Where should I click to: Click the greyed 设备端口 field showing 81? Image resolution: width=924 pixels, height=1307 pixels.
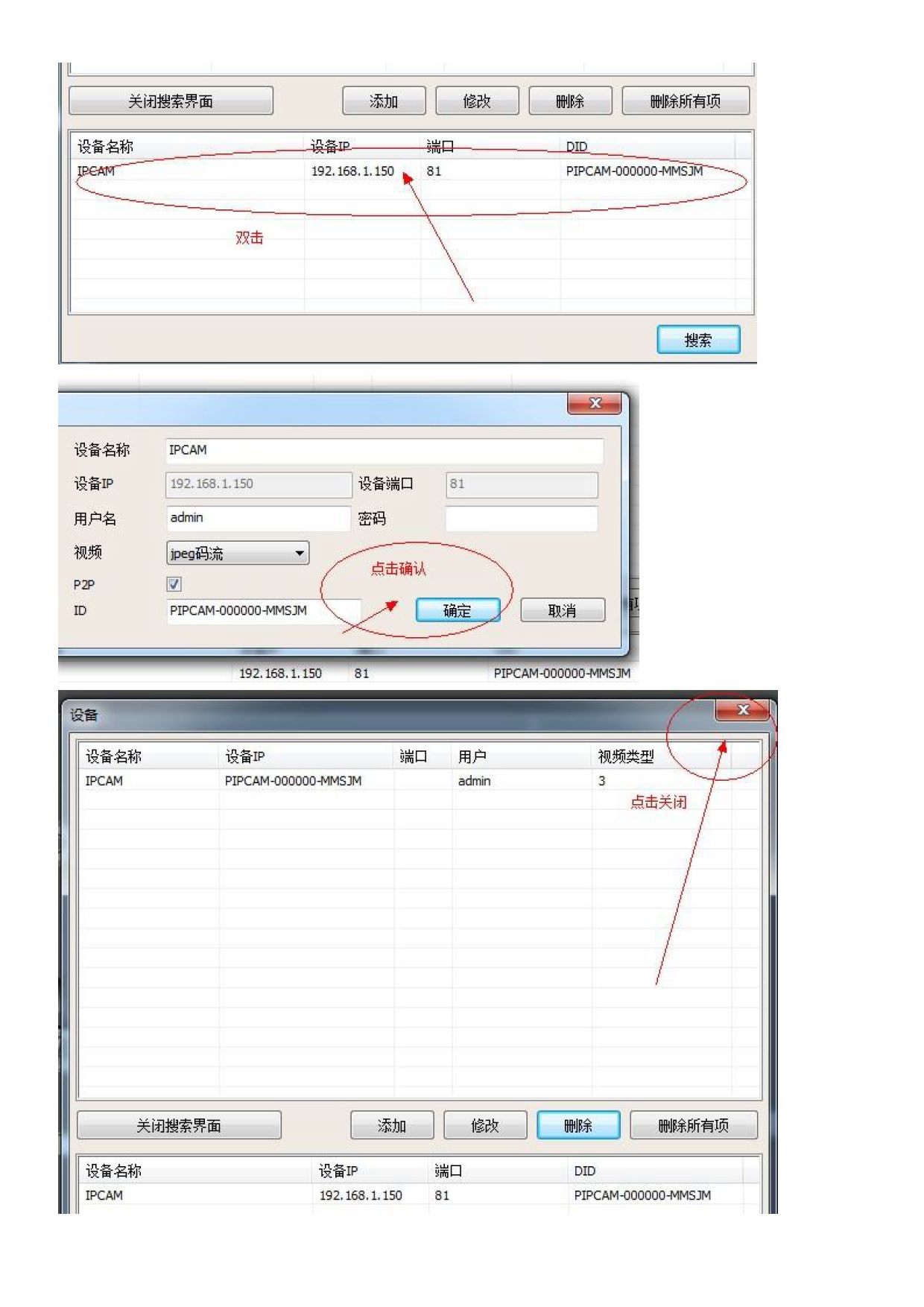(x=521, y=484)
